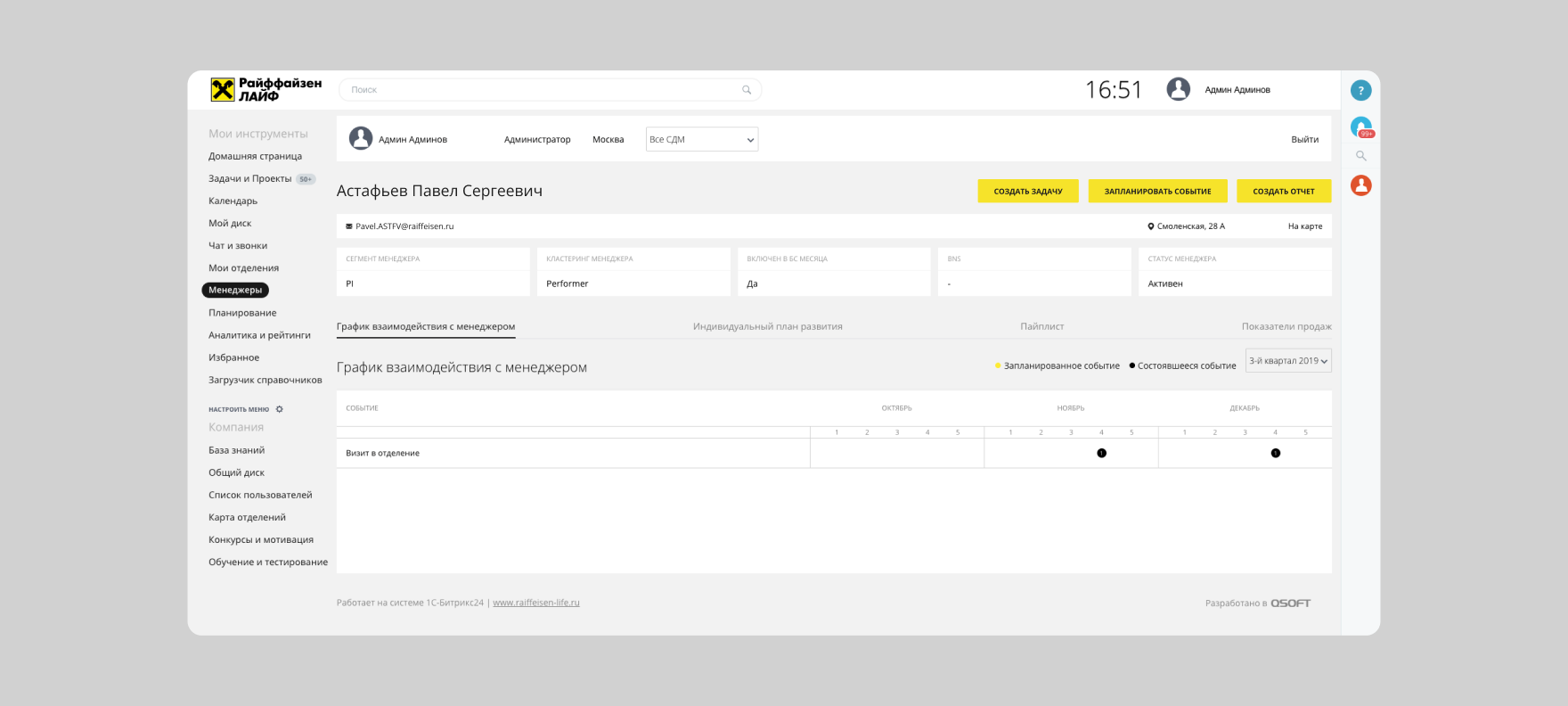Click the orange user avatar in right sidebar
Screen dimensions: 1568x706
1360,185
